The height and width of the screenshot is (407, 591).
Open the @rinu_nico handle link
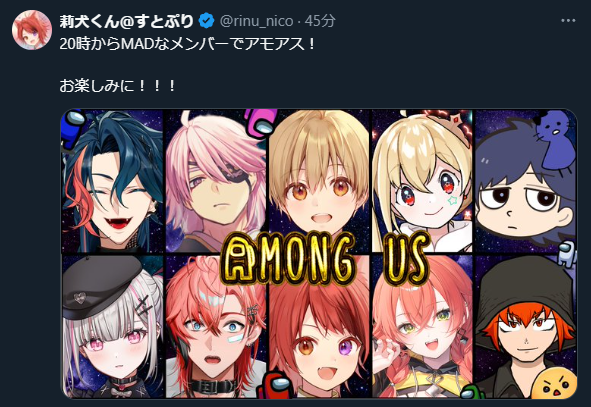point(256,21)
